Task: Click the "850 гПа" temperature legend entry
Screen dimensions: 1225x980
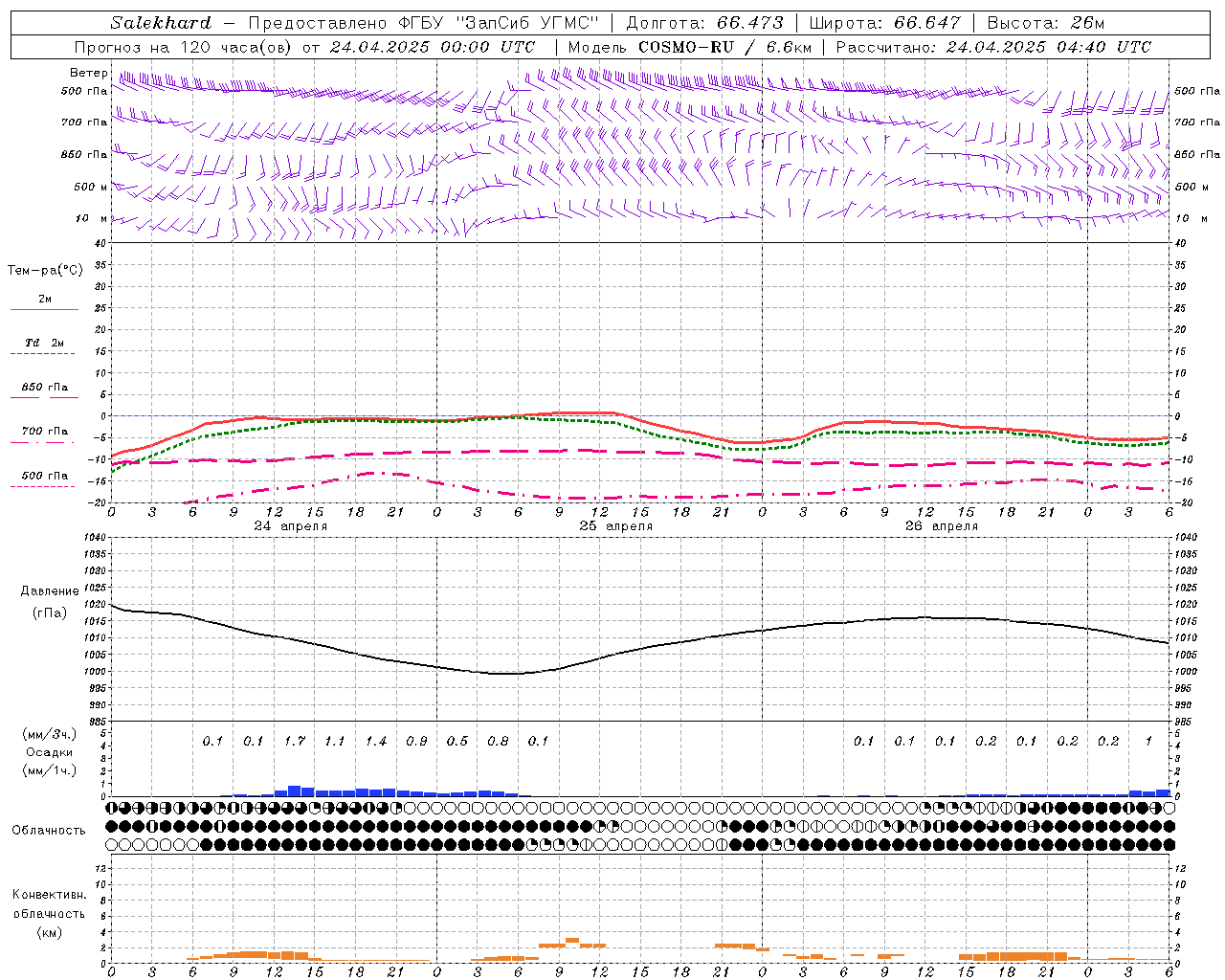Action: 45,388
